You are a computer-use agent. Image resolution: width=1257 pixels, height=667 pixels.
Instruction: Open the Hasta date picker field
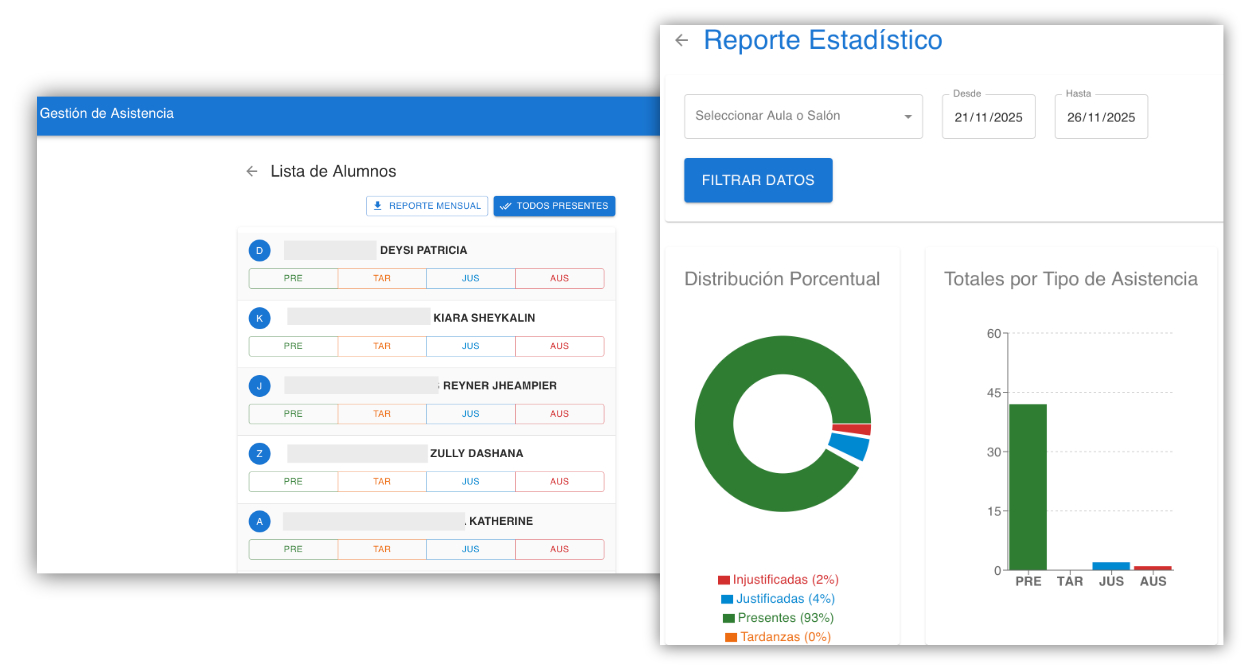(1100, 117)
